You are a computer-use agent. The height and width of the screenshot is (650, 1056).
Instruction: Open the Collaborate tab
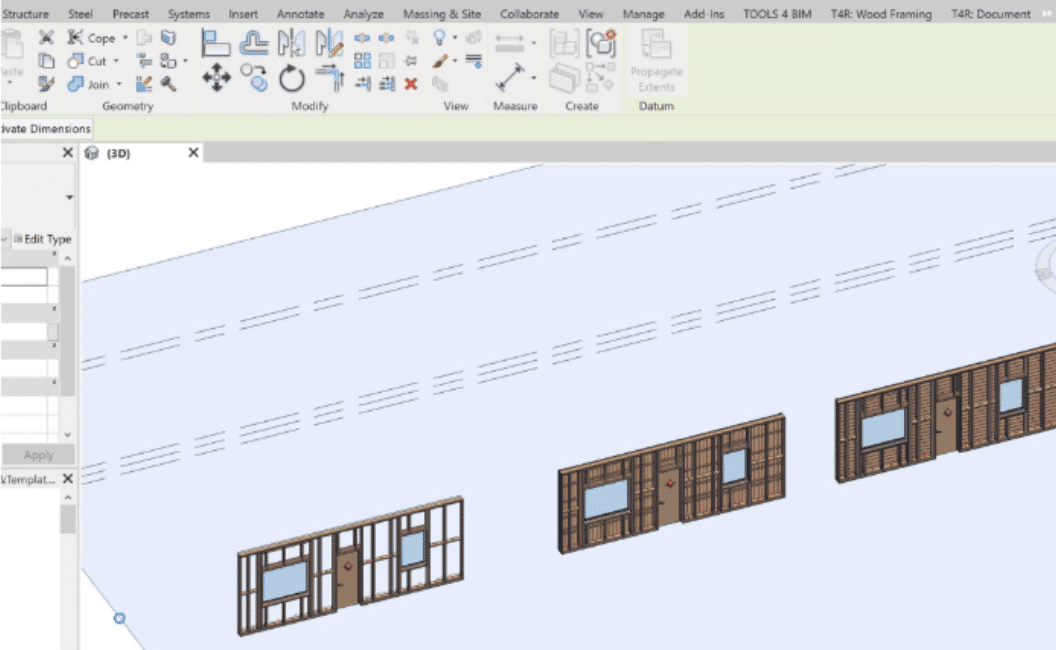(529, 13)
